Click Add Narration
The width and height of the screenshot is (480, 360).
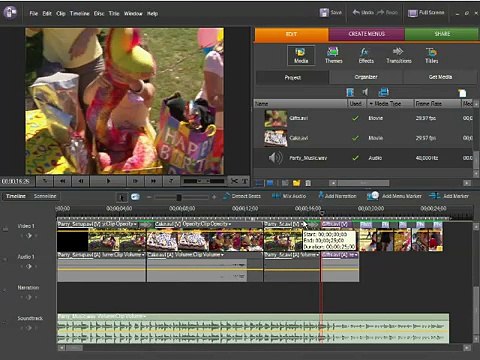point(337,196)
